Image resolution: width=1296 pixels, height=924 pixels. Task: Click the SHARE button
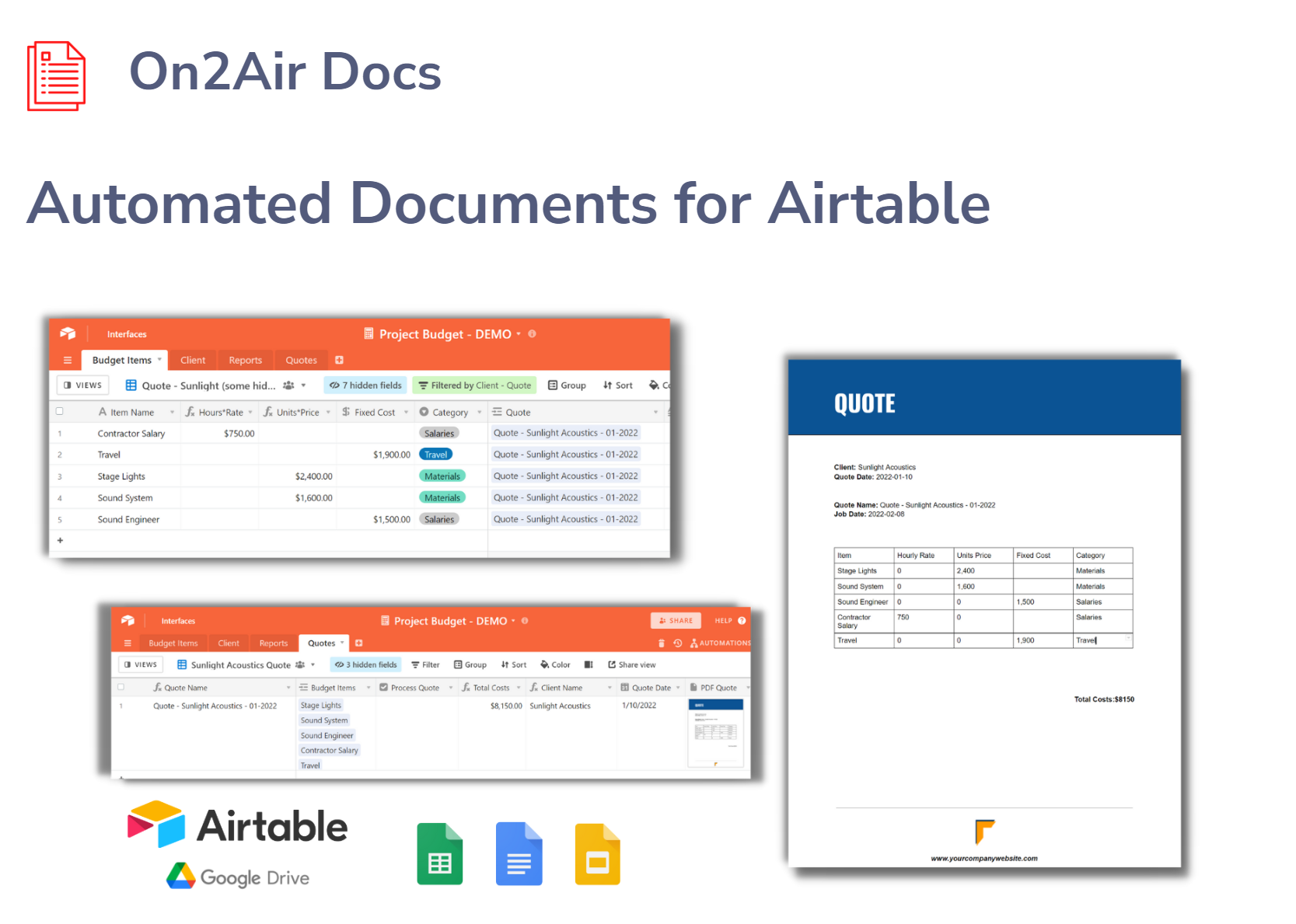(x=676, y=620)
